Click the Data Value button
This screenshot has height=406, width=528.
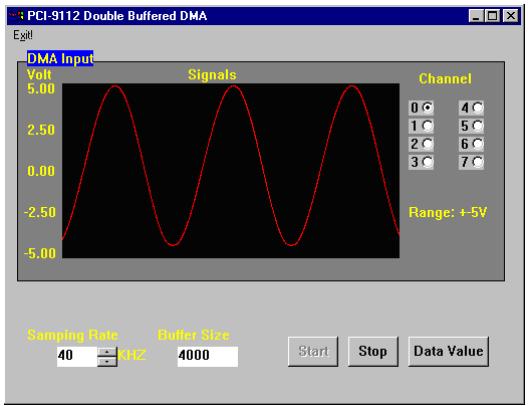tap(448, 351)
